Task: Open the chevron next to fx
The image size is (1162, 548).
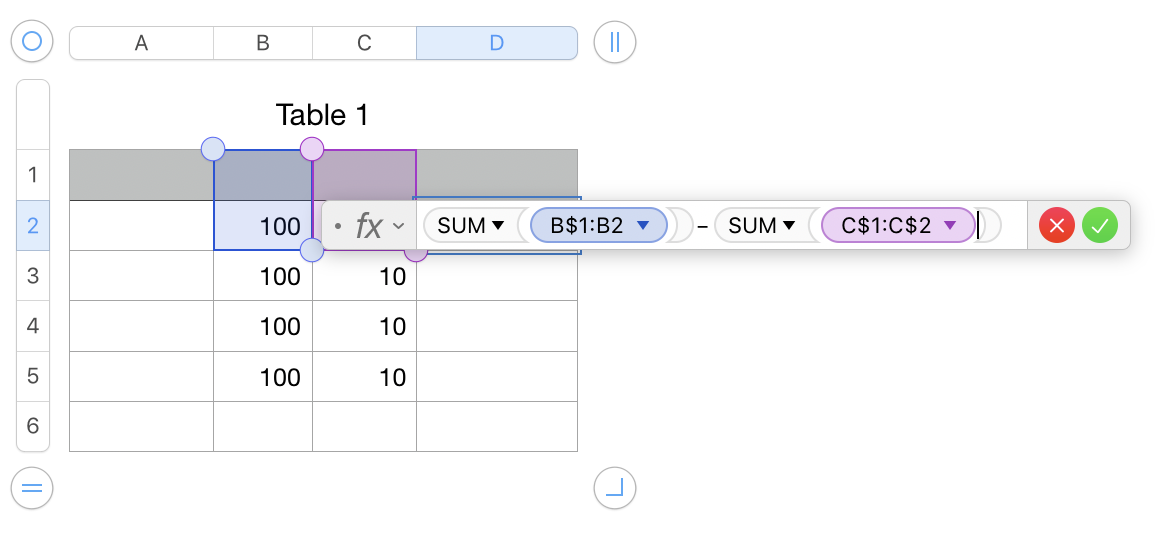Action: coord(398,226)
